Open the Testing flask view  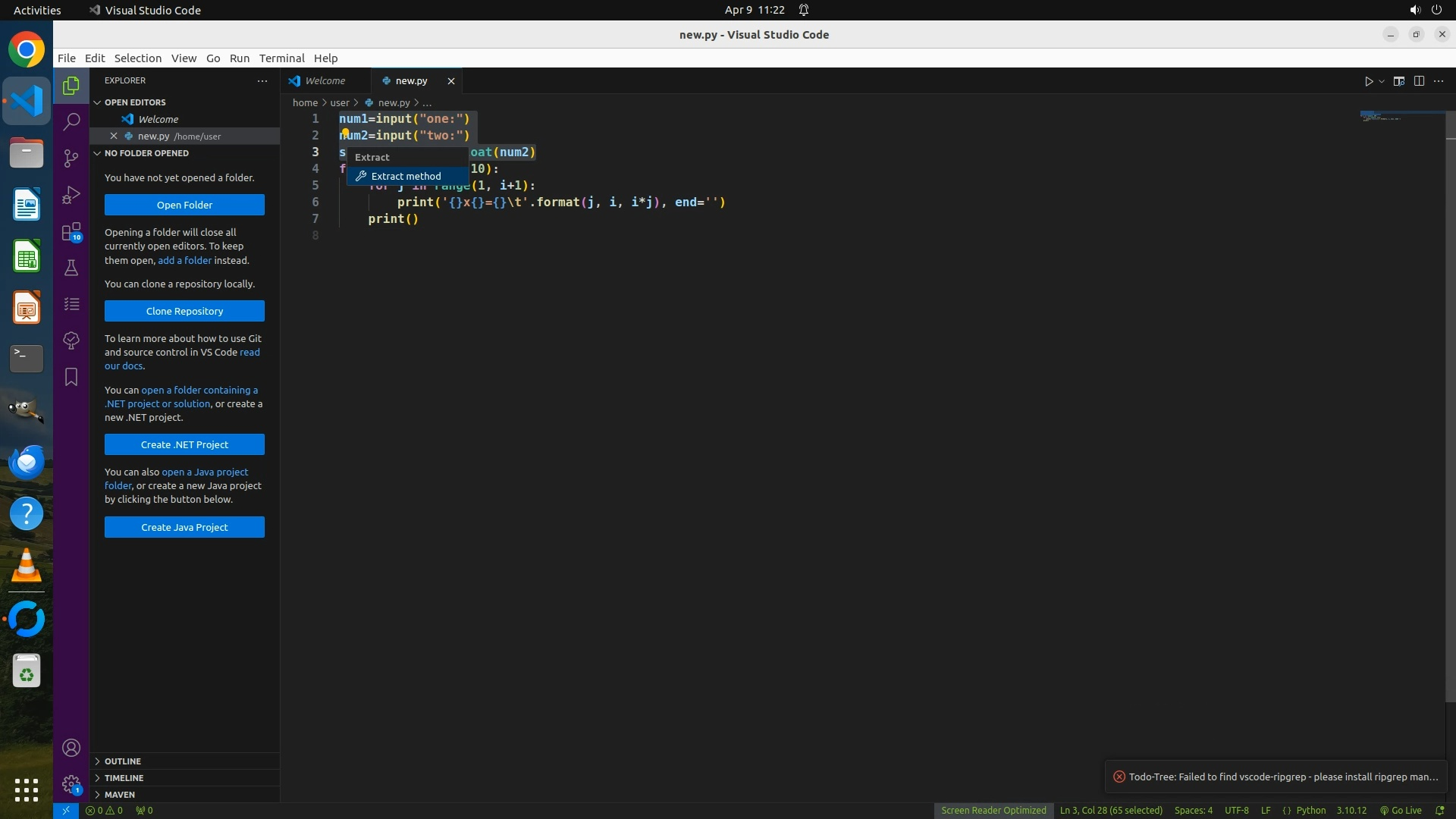[71, 268]
